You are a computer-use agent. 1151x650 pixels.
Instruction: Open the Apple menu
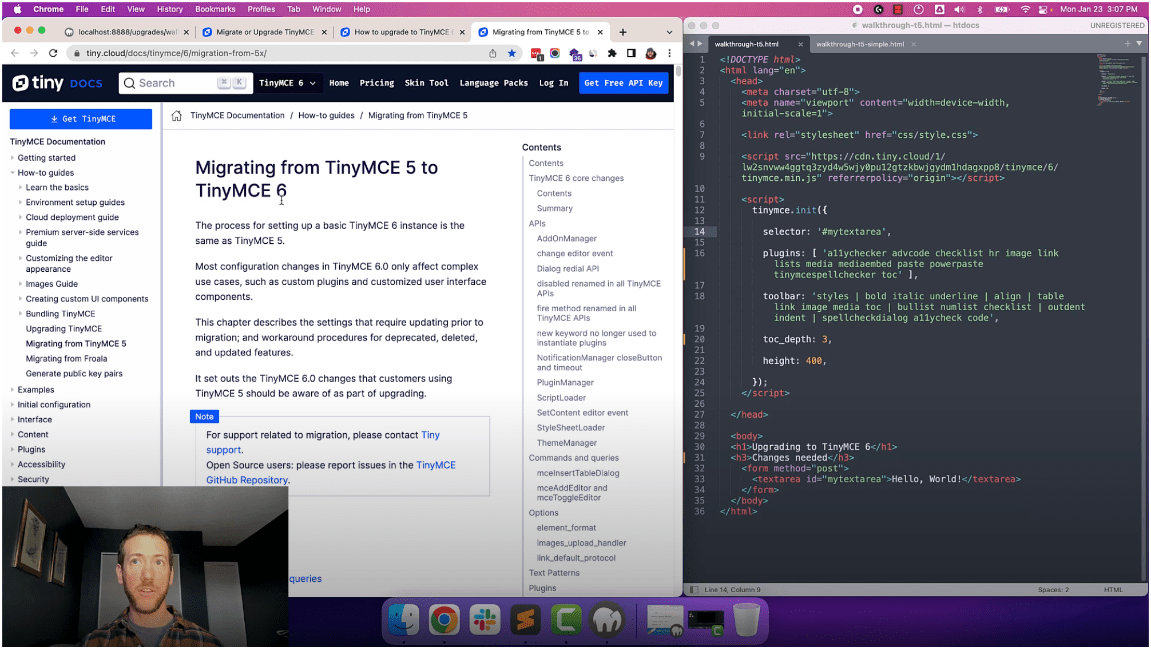click(x=17, y=10)
